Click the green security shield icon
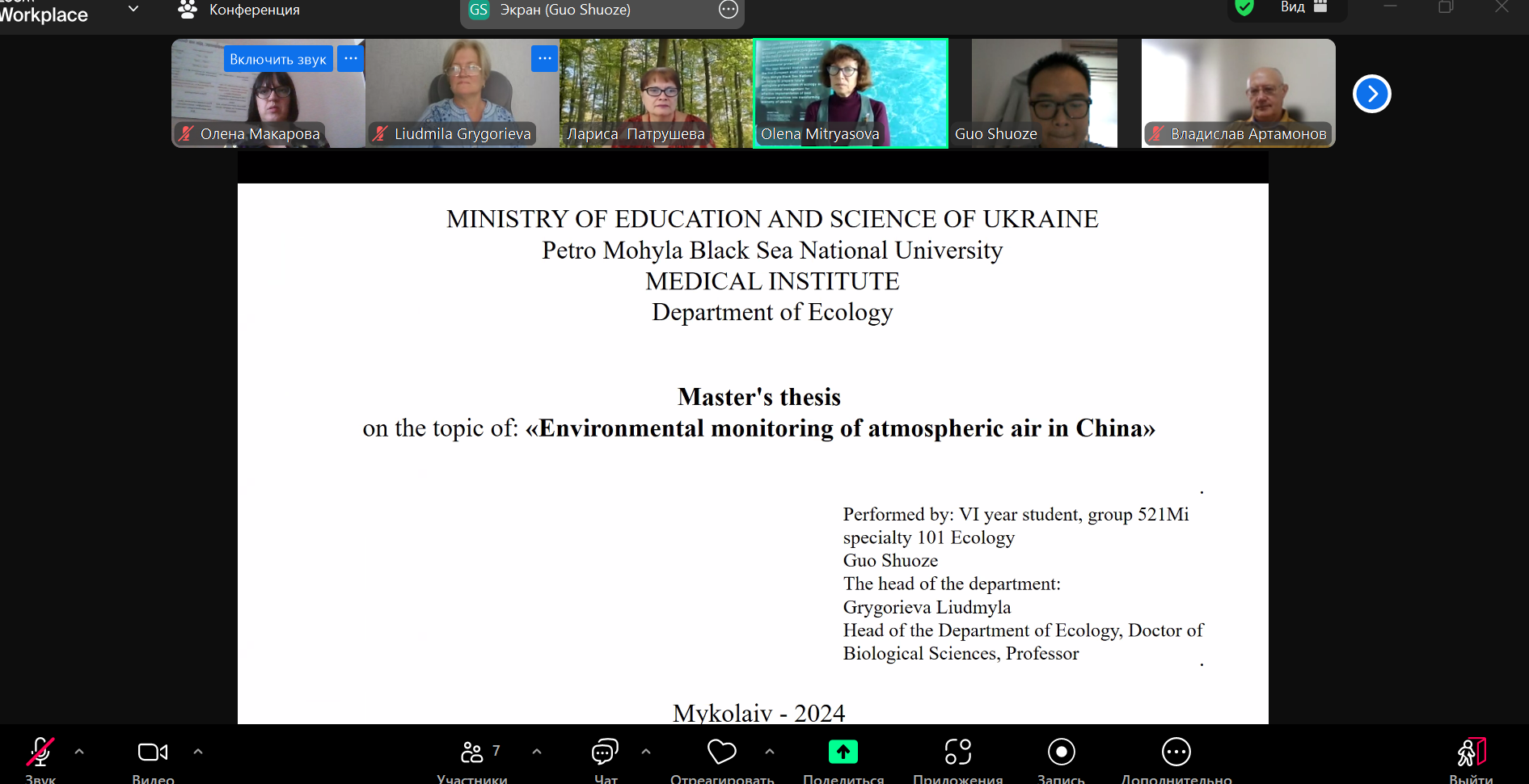Screen dimensions: 1529x784 (1245, 7)
